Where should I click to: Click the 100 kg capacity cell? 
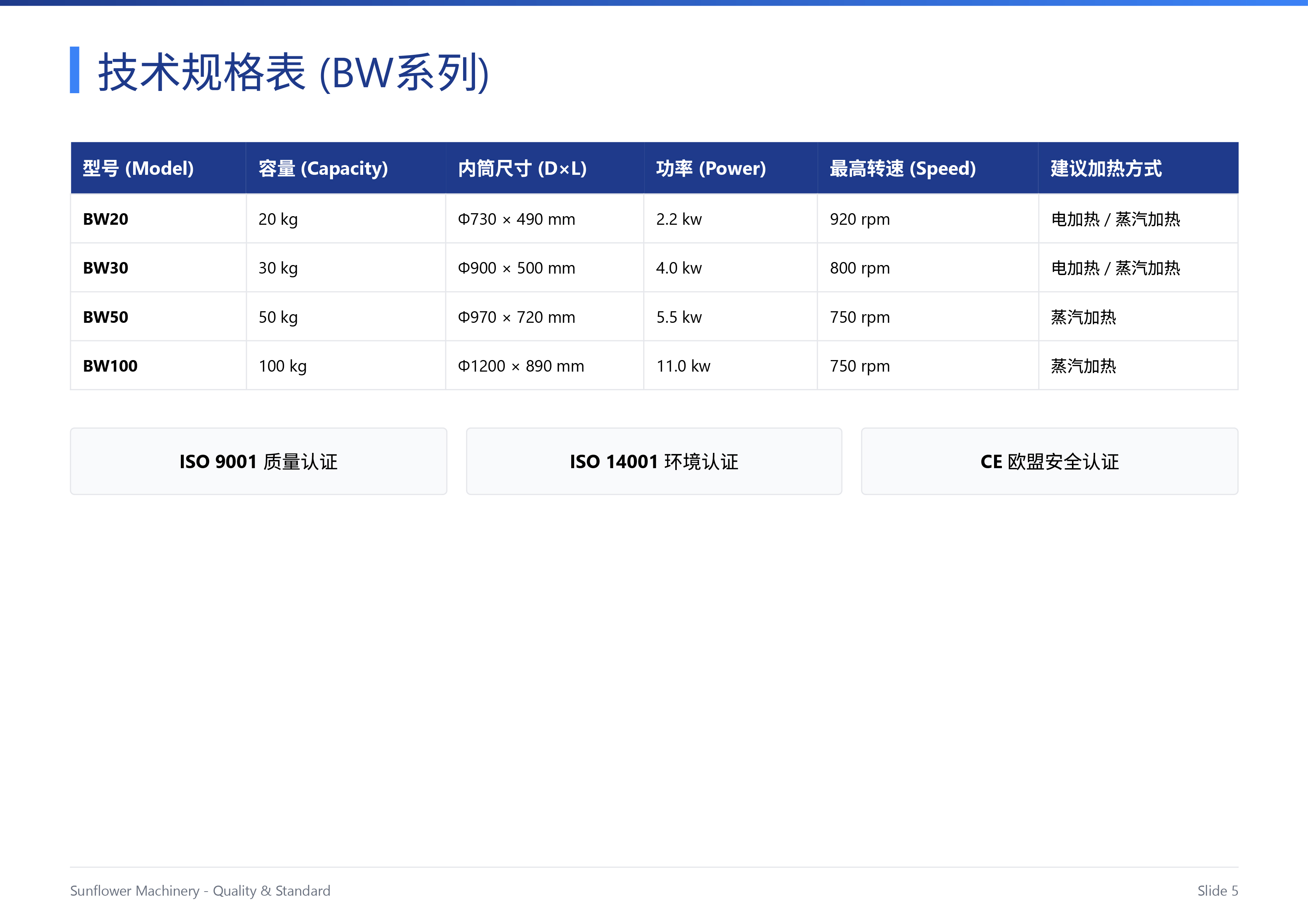(346, 366)
